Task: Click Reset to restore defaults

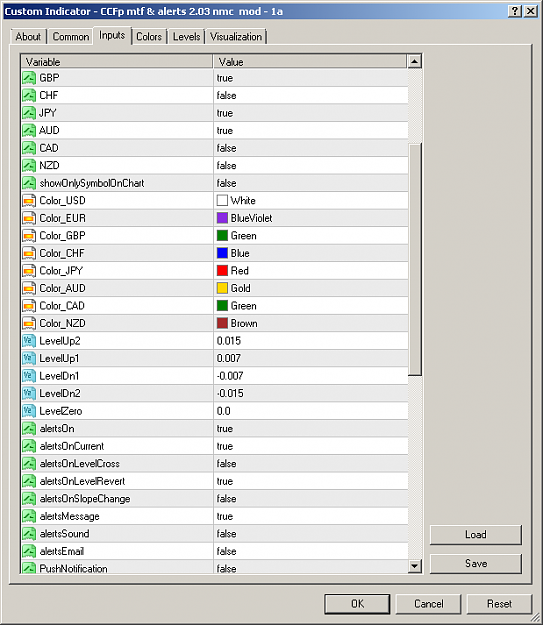Action: click(x=499, y=604)
